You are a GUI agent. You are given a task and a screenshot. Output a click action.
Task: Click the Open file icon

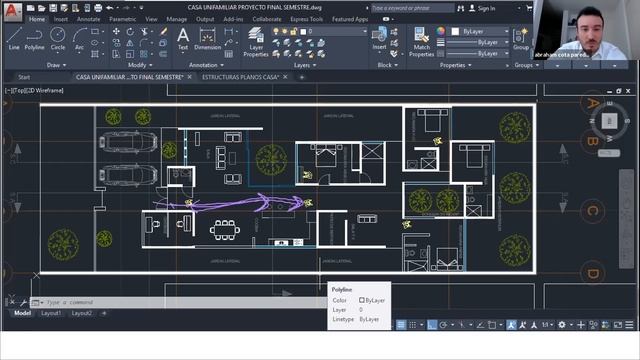pos(42,8)
